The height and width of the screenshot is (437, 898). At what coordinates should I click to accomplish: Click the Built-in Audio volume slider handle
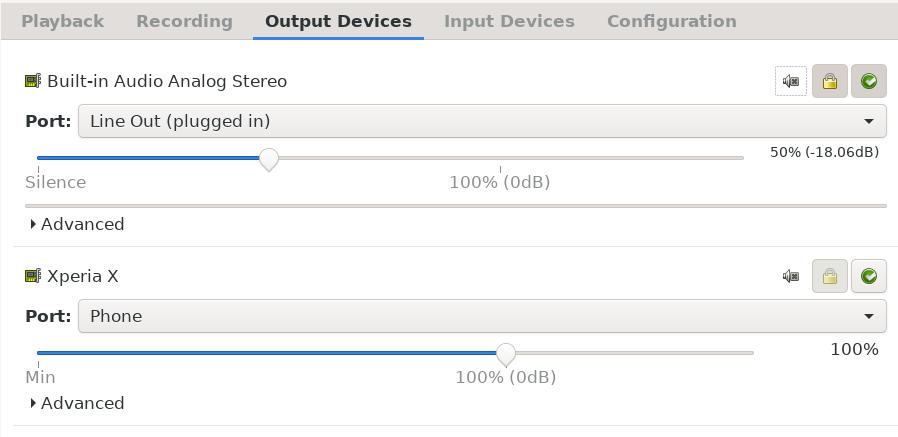269,159
